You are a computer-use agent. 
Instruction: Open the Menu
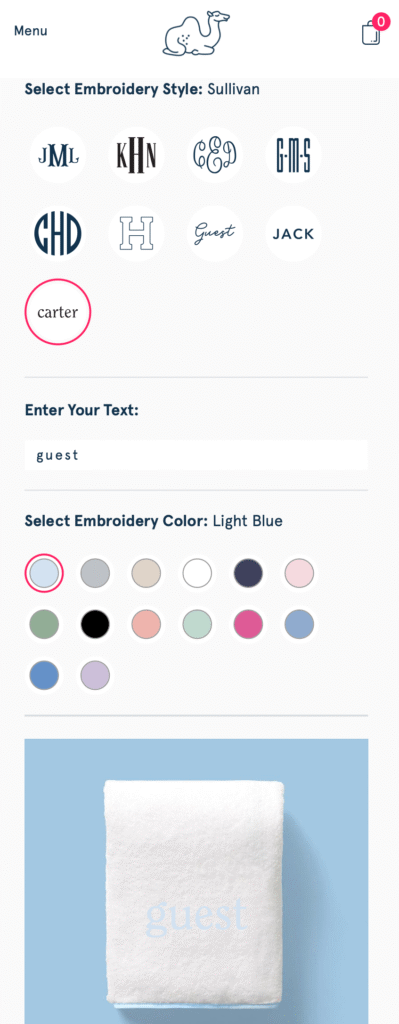coord(31,31)
